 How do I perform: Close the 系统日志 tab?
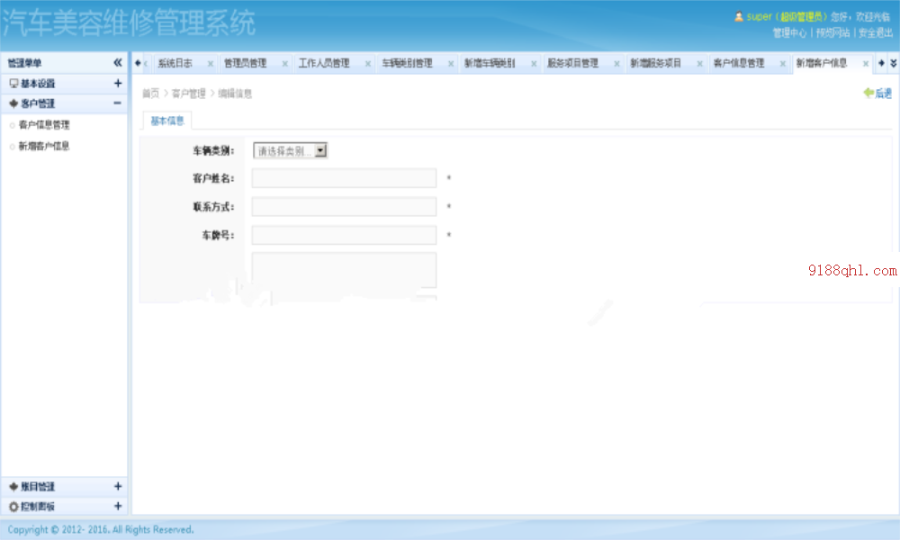(210, 64)
